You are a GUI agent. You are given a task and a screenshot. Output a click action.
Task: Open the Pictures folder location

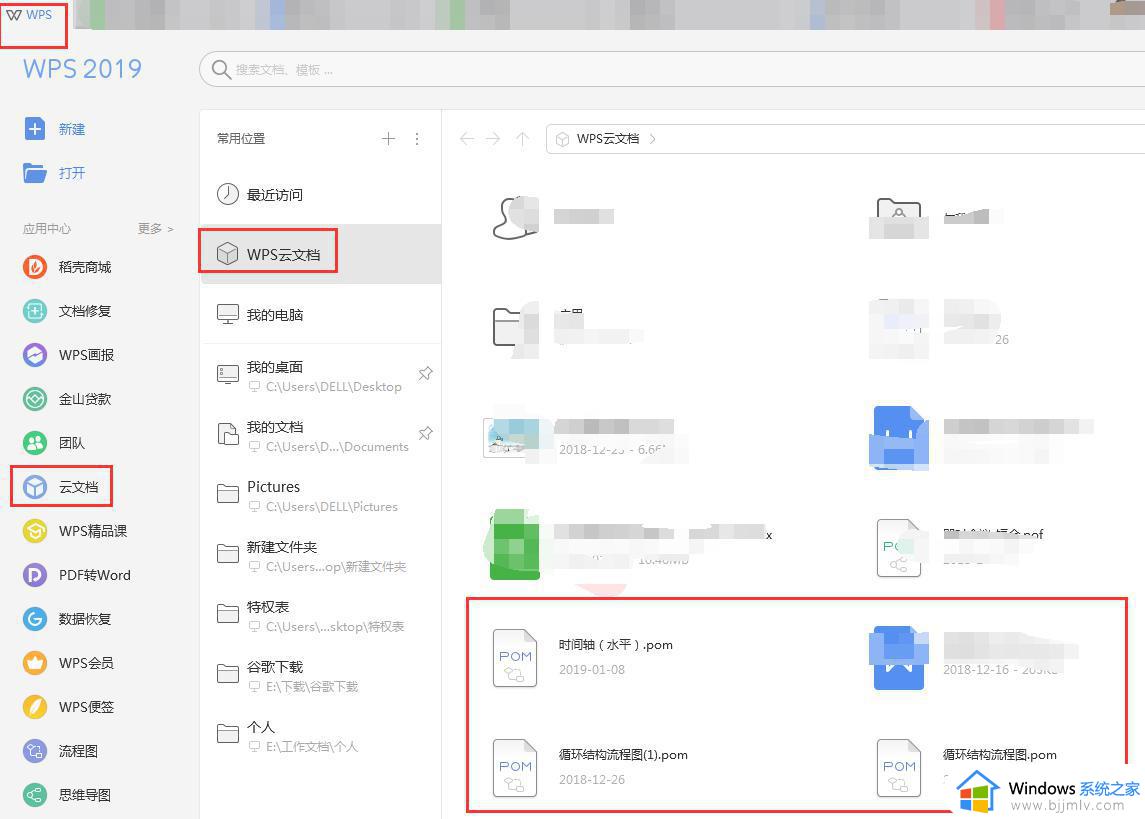click(321, 496)
